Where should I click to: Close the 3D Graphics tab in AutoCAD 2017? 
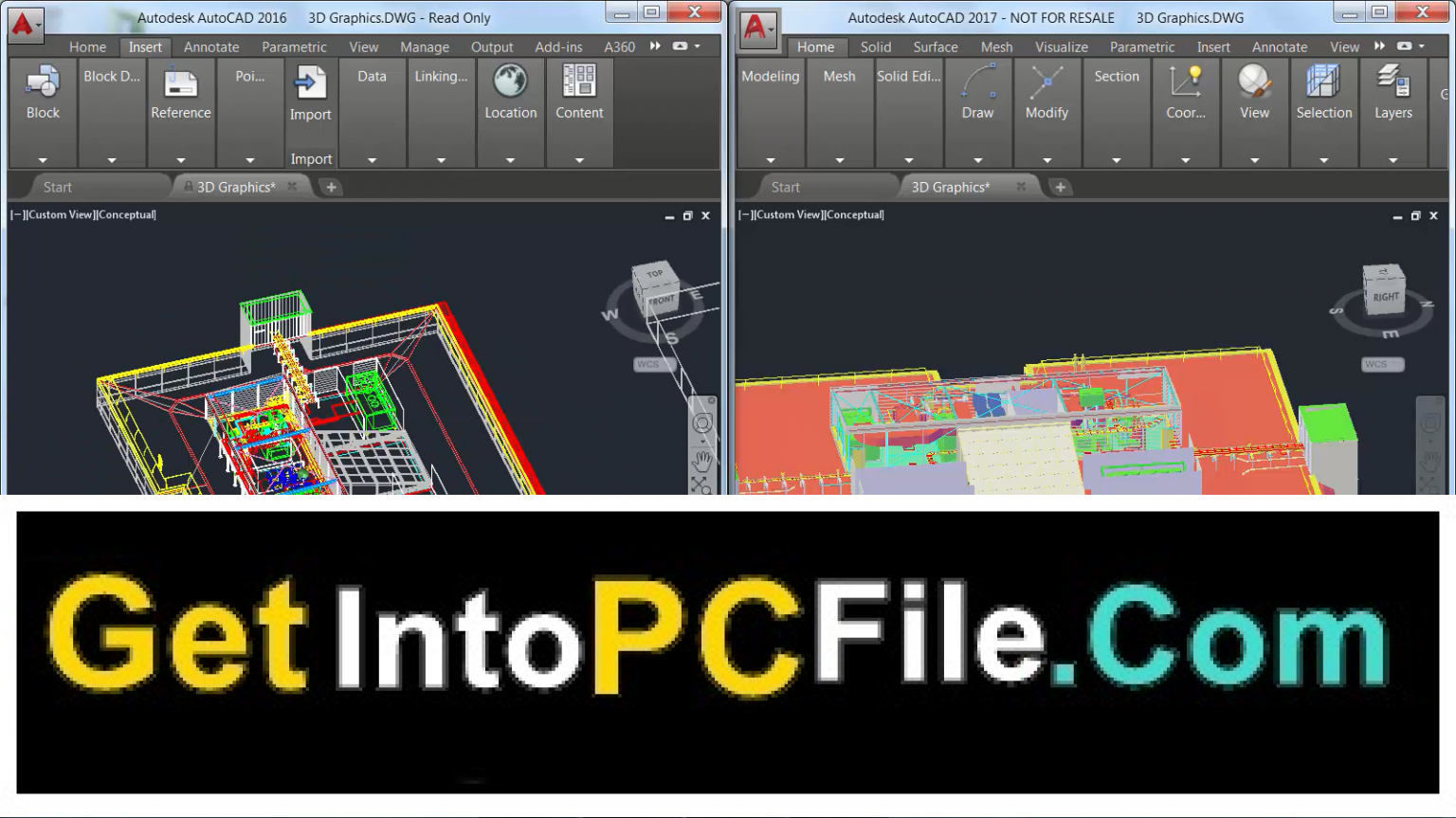tap(1021, 187)
